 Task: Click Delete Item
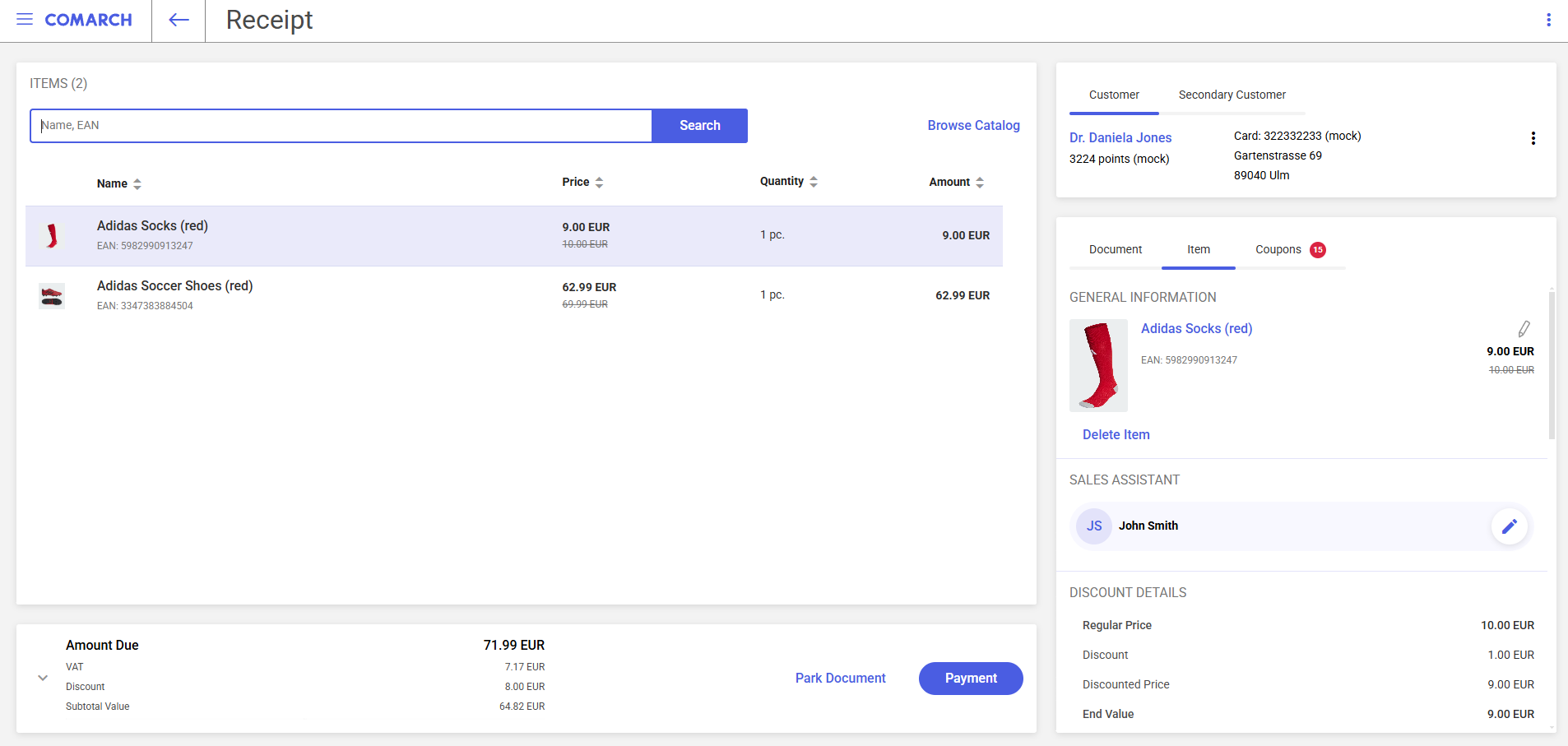coord(1116,434)
